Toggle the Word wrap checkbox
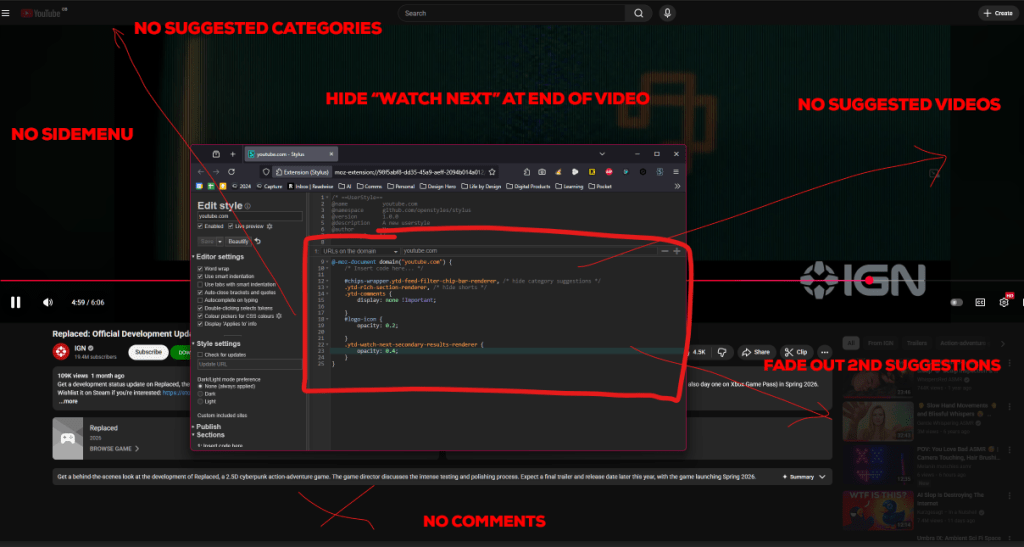Screen dimensions: 1024x547 pyautogui.click(x=200, y=268)
